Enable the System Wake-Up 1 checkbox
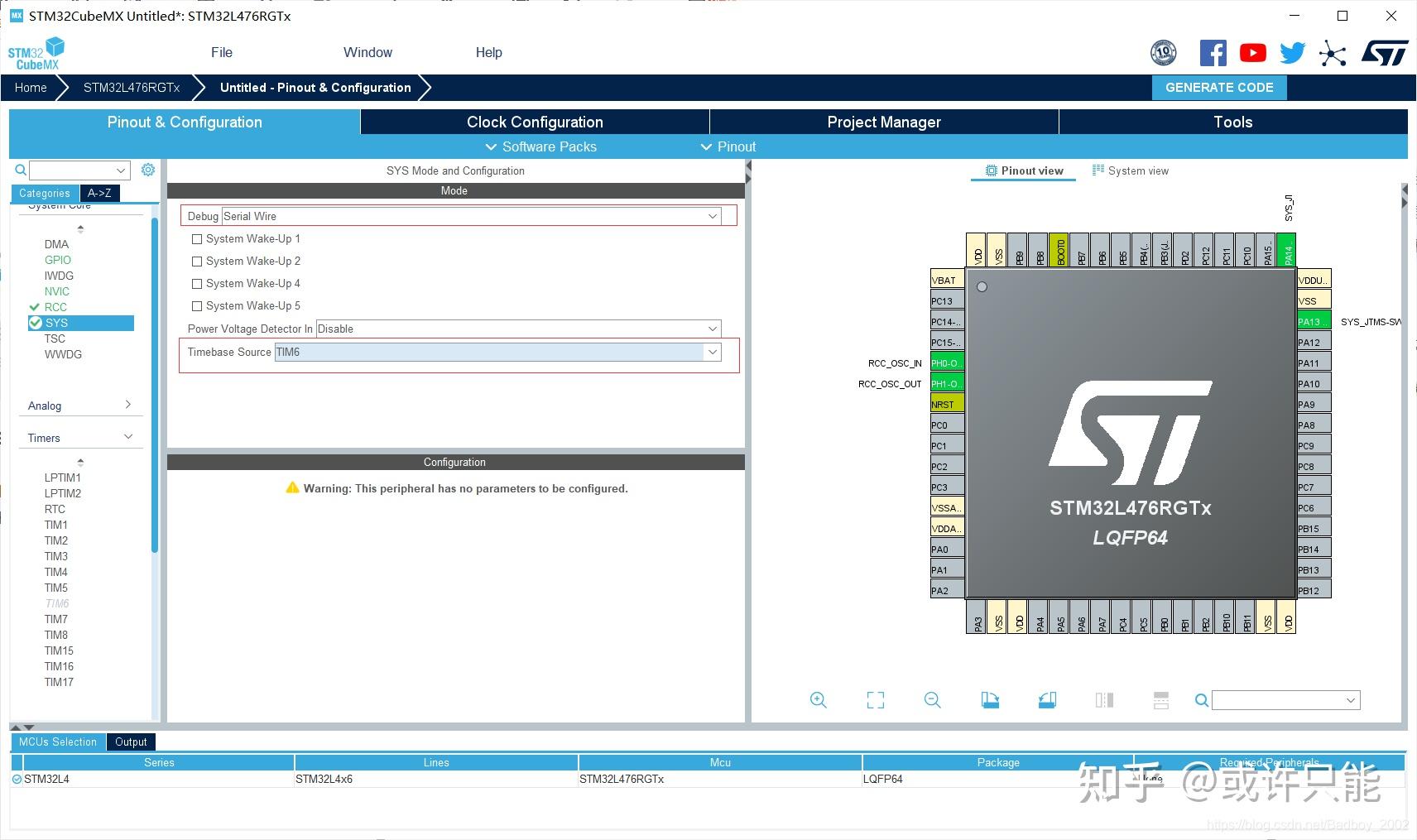The width and height of the screenshot is (1417, 840). tap(197, 238)
